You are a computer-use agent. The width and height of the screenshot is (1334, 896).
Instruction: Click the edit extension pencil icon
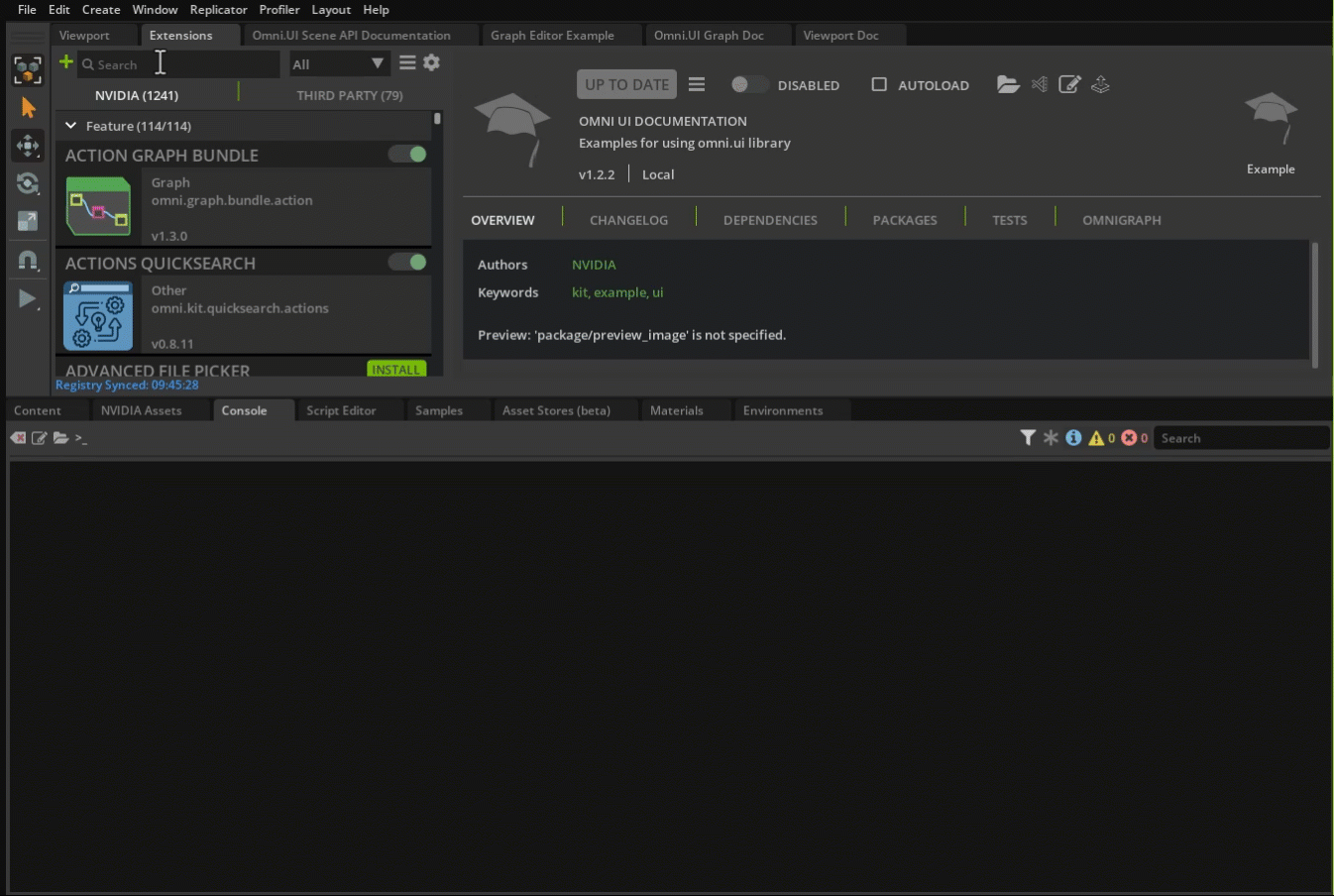point(1069,84)
